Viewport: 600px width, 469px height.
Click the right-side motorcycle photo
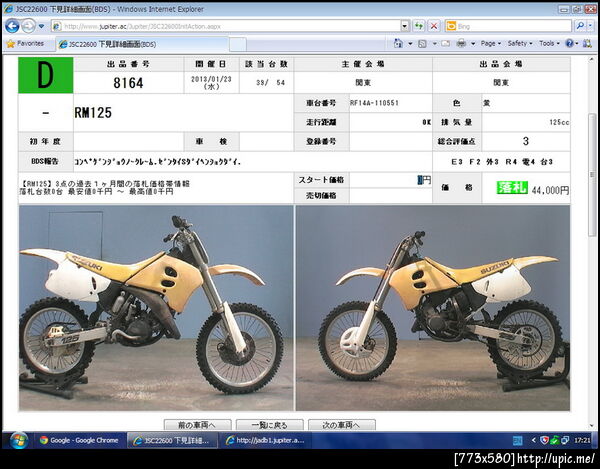click(433, 308)
